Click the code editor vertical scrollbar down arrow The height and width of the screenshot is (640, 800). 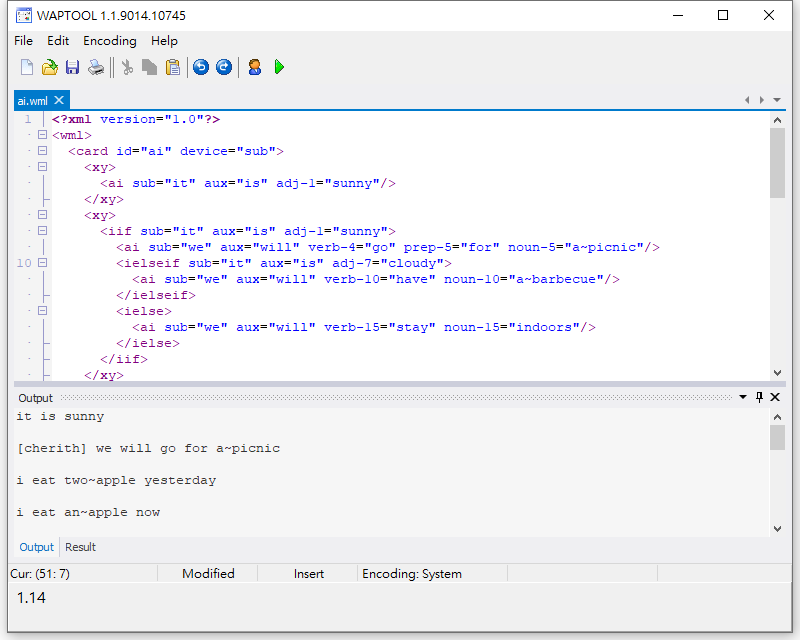777,370
